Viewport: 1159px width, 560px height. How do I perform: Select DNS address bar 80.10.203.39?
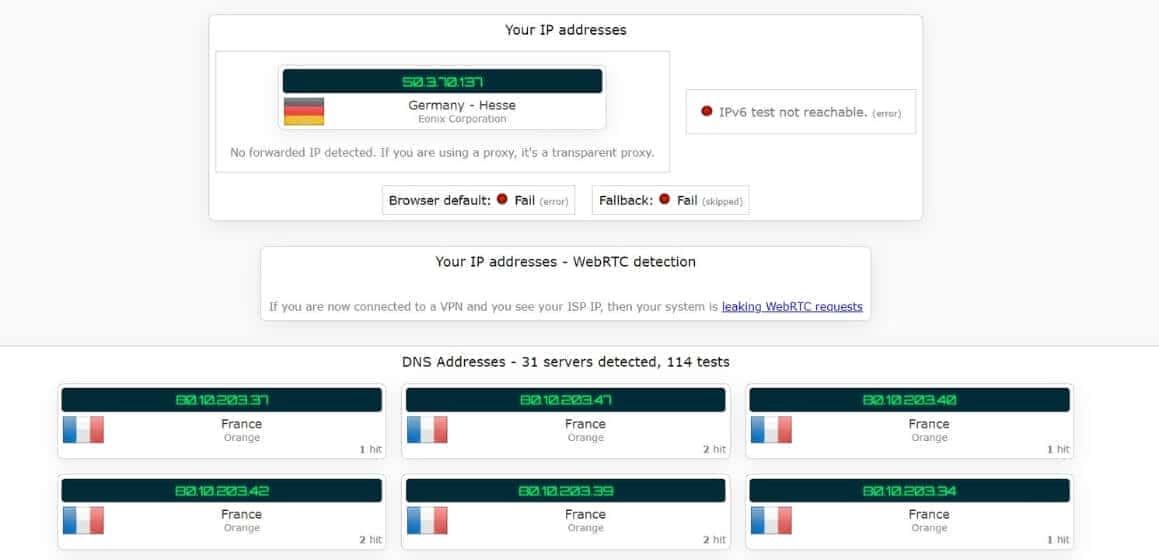pyautogui.click(x=565, y=491)
